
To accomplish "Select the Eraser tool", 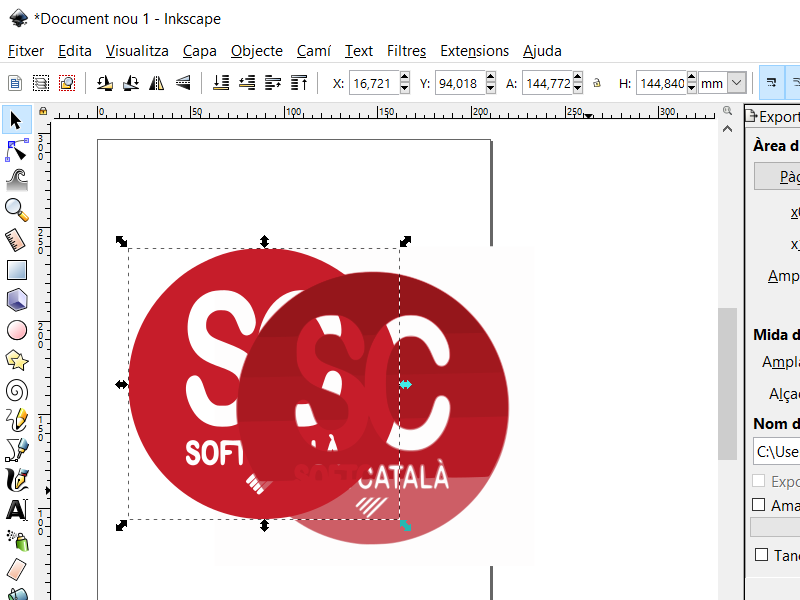I will point(16,569).
